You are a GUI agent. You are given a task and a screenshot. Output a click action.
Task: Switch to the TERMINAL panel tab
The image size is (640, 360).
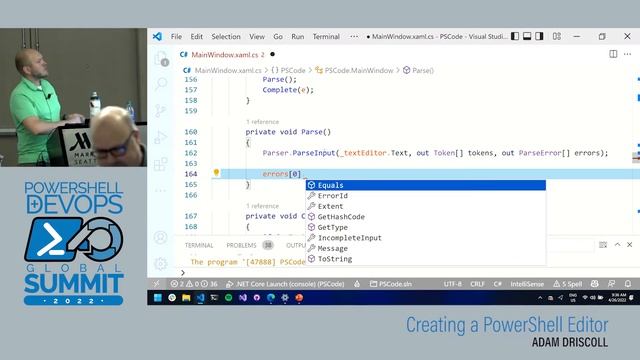199,245
